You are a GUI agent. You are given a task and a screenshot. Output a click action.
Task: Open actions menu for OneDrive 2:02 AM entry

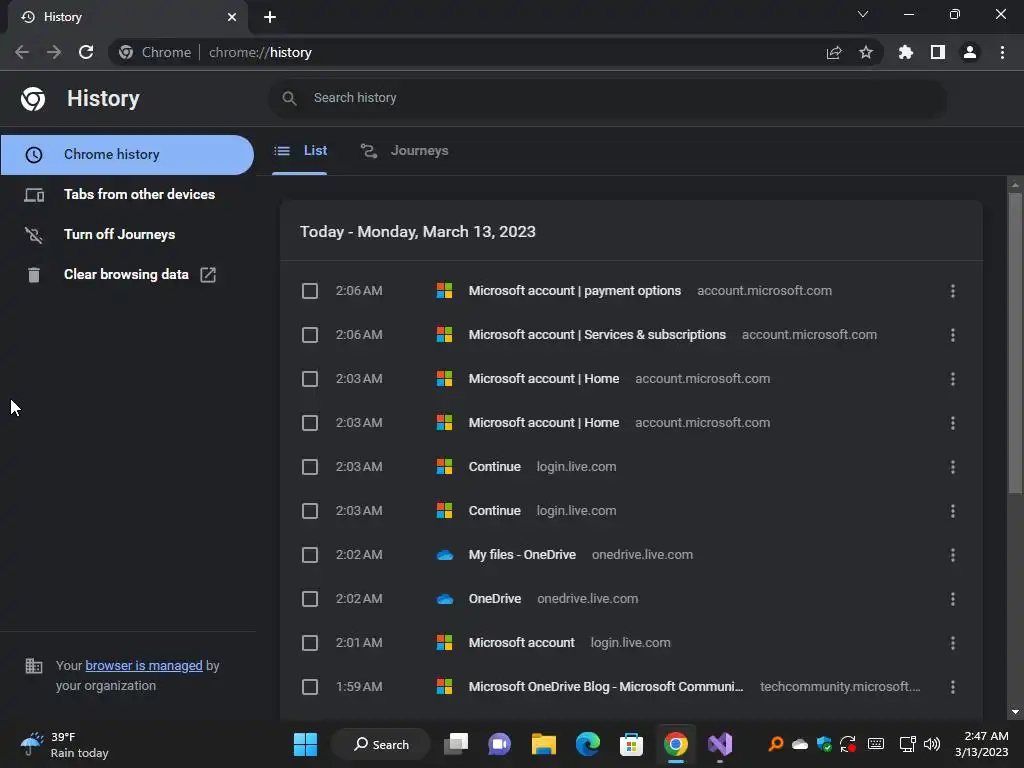point(953,599)
